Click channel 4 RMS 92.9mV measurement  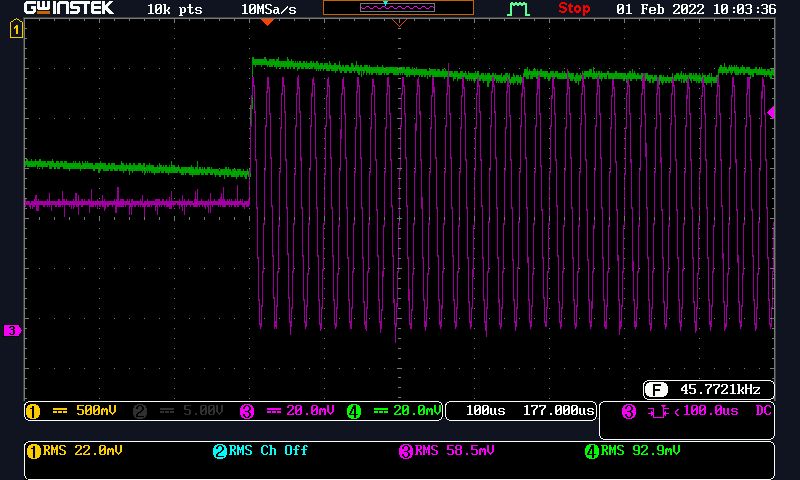pyautogui.click(x=633, y=451)
